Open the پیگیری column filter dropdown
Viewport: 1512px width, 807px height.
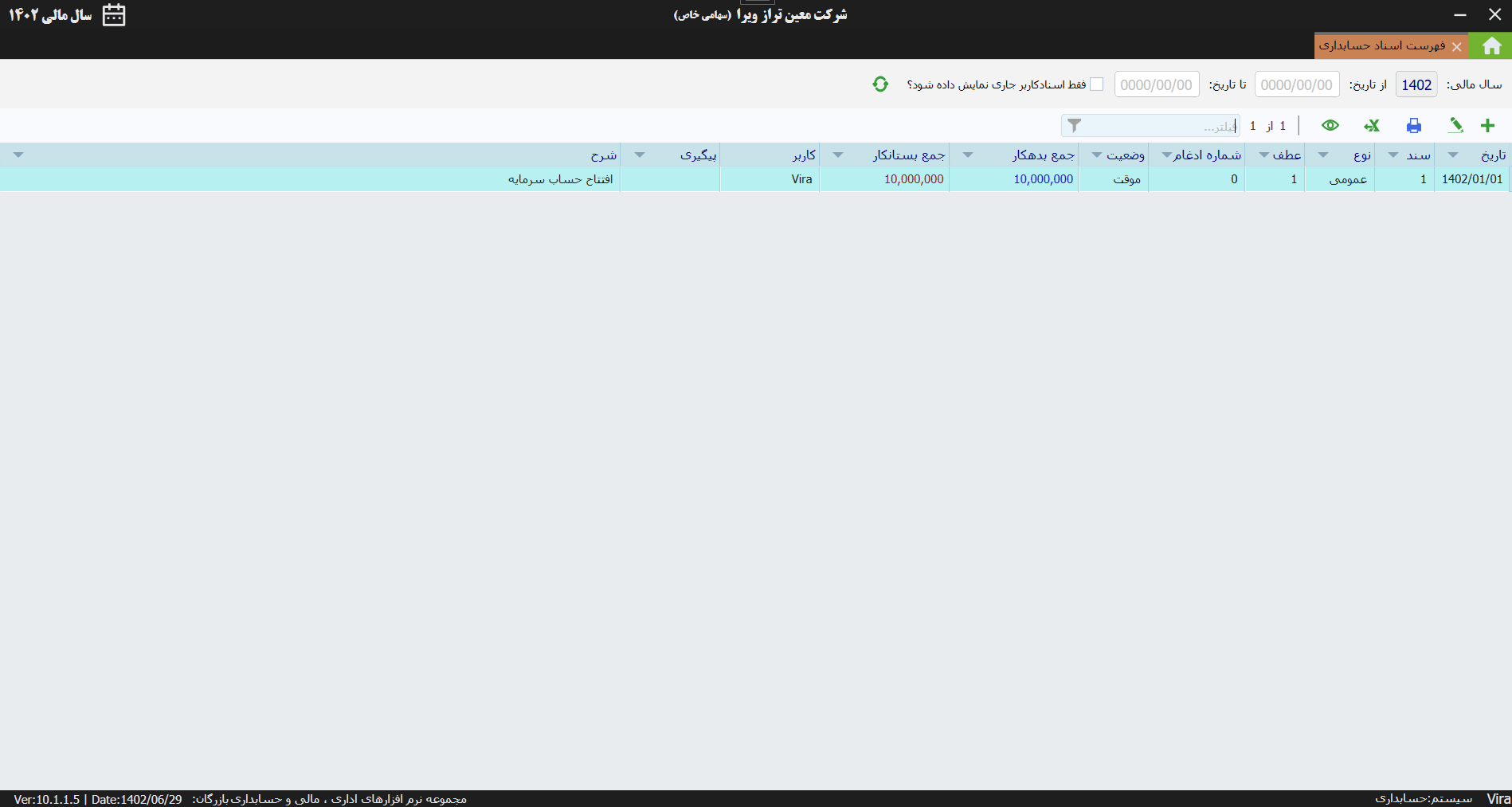(x=640, y=155)
